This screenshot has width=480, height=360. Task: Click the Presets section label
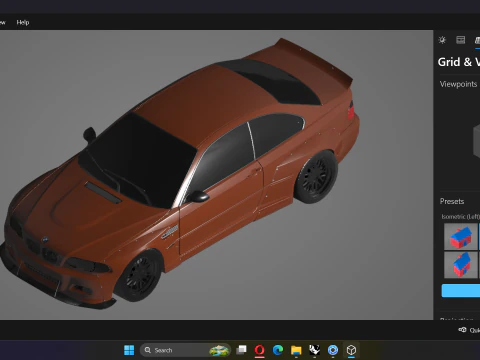click(x=452, y=201)
